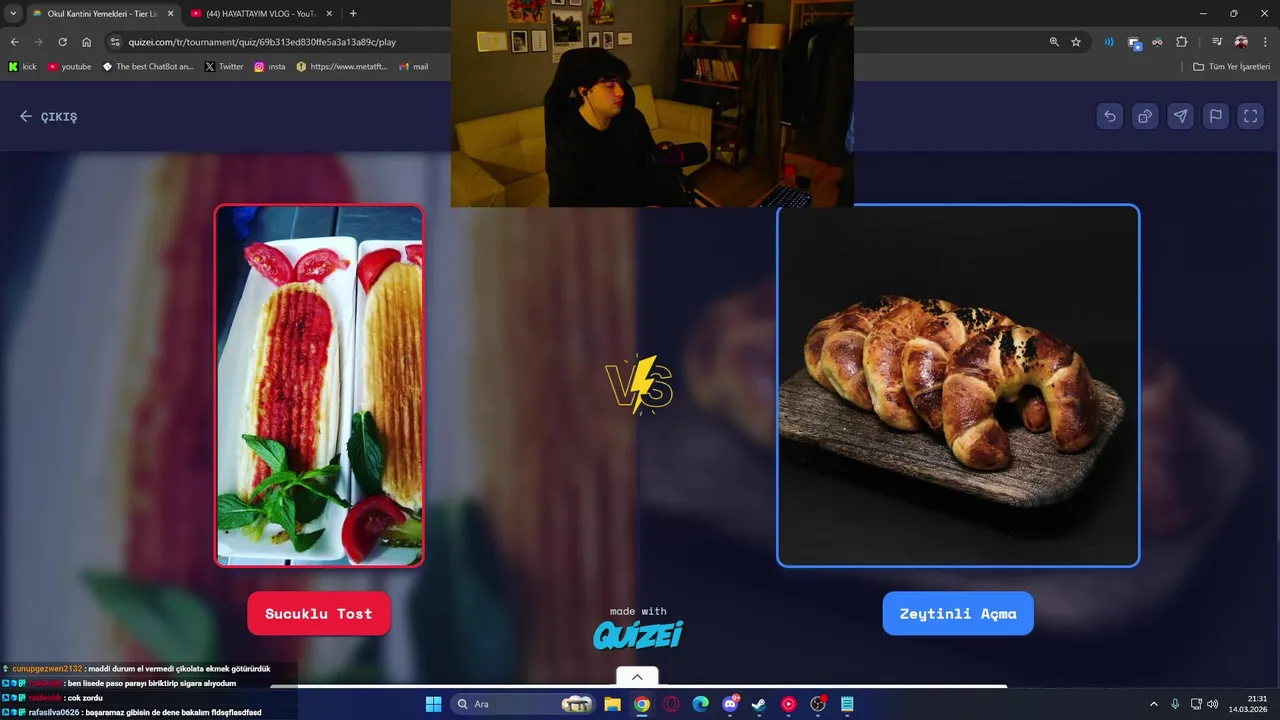Click the zoom magnifier icon in address bar
The width and height of the screenshot is (1280, 720).
[x=1054, y=42]
